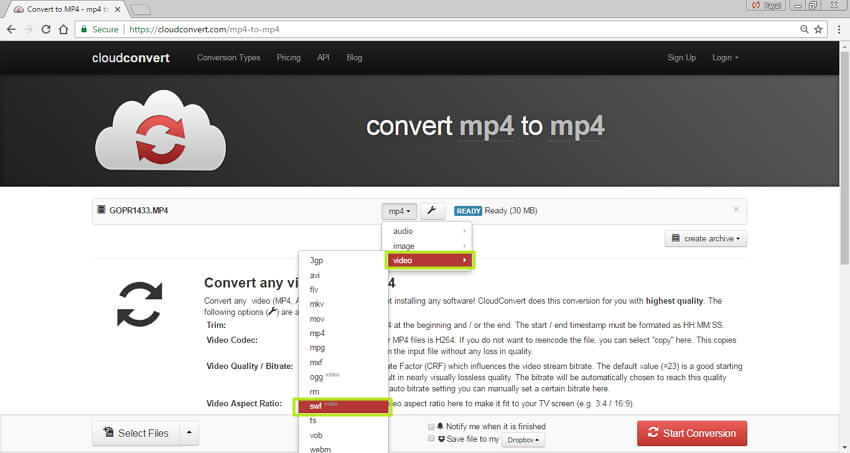Expand the Login dropdown

click(x=725, y=57)
